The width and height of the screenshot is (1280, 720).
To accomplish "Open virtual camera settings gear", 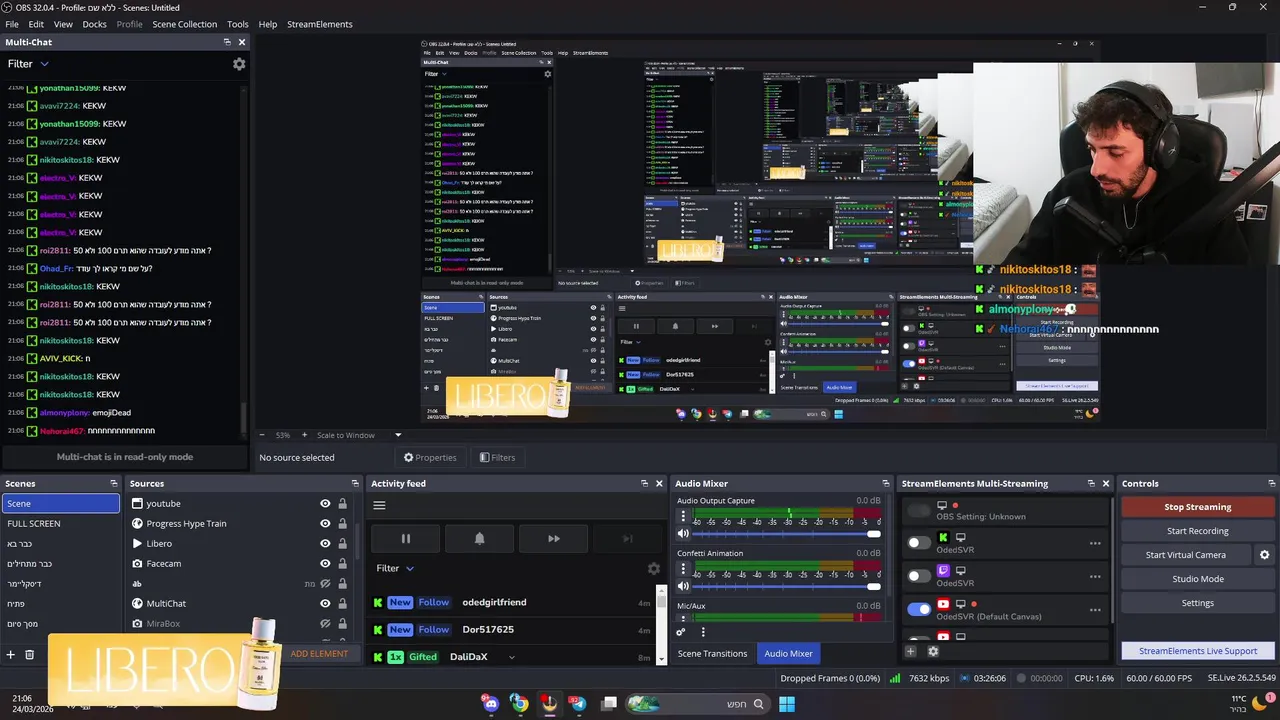I will click(1264, 555).
